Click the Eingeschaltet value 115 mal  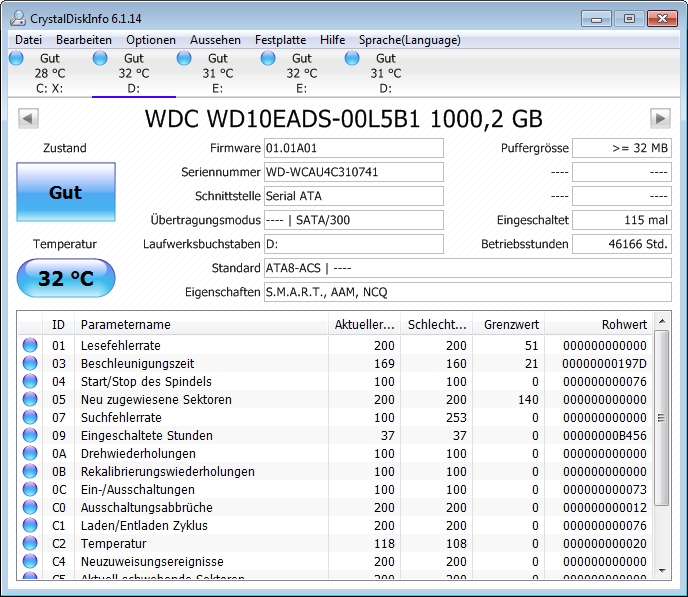coord(622,220)
